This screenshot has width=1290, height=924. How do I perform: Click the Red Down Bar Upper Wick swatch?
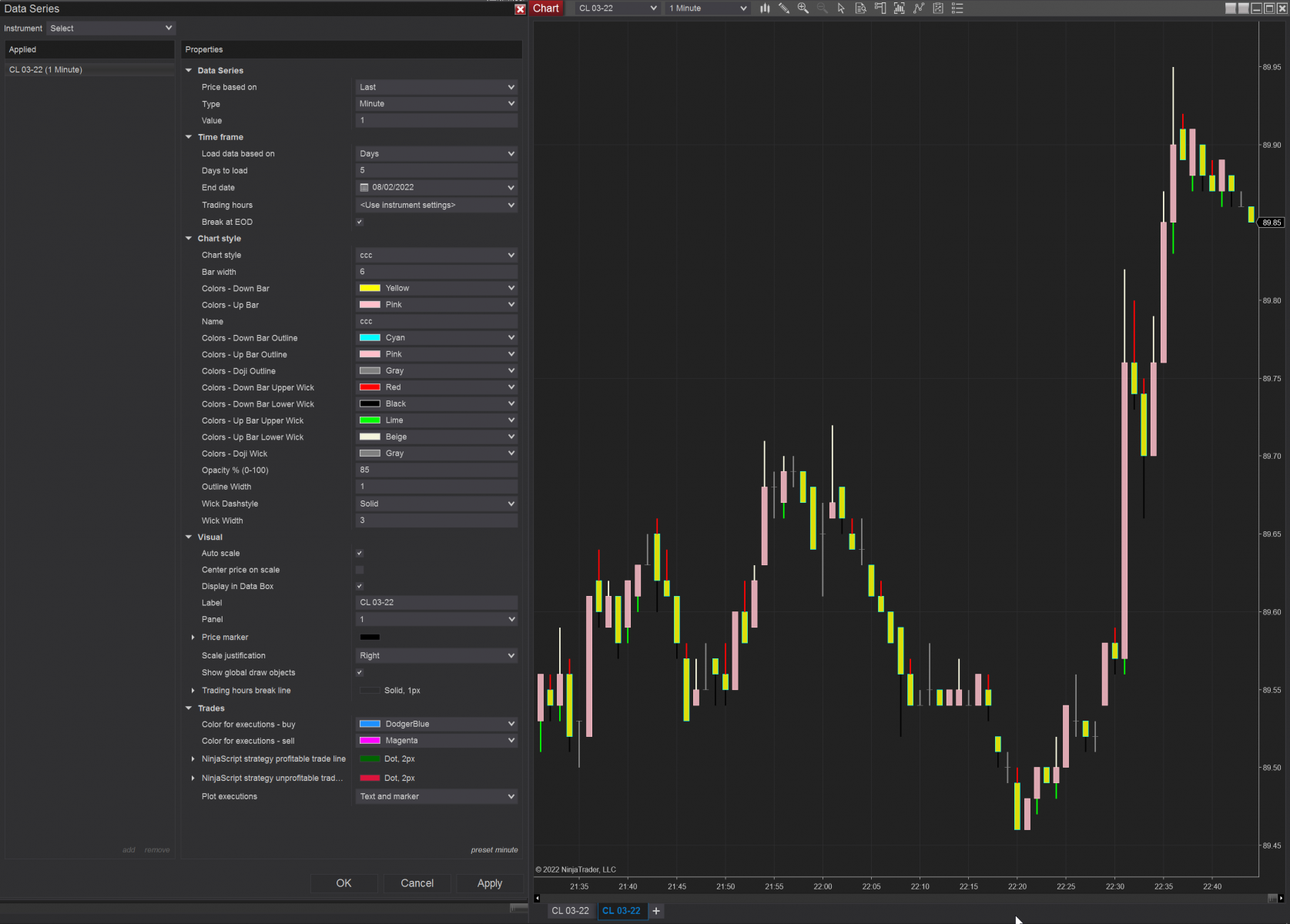(x=370, y=387)
